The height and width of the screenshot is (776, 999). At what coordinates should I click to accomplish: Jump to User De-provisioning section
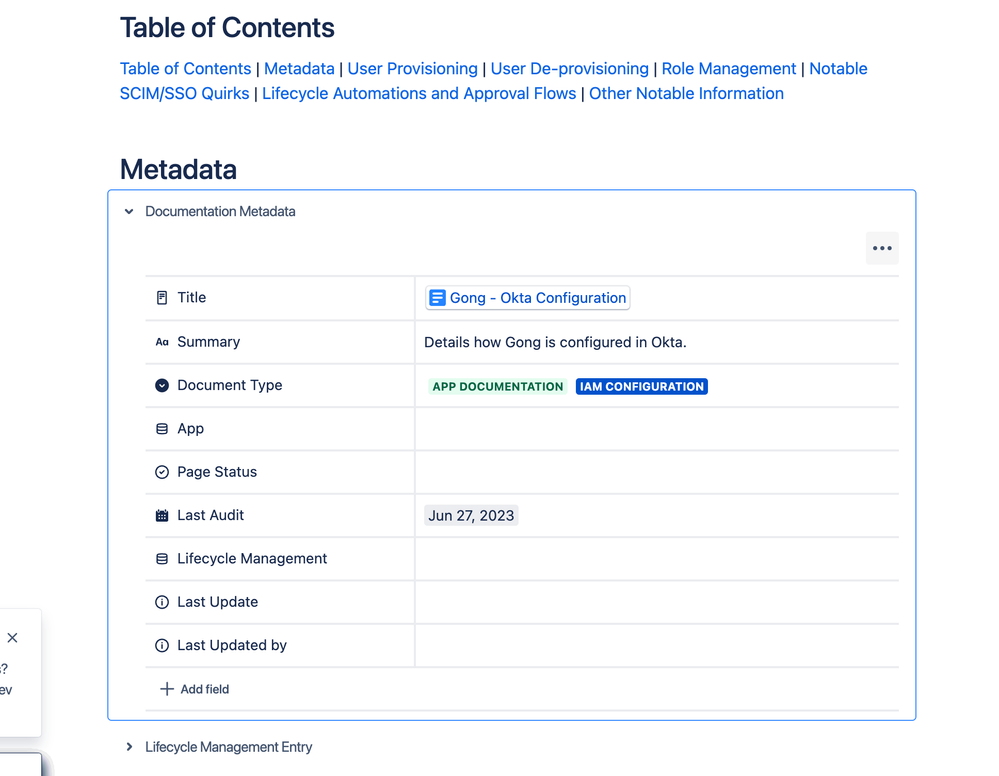(x=570, y=69)
